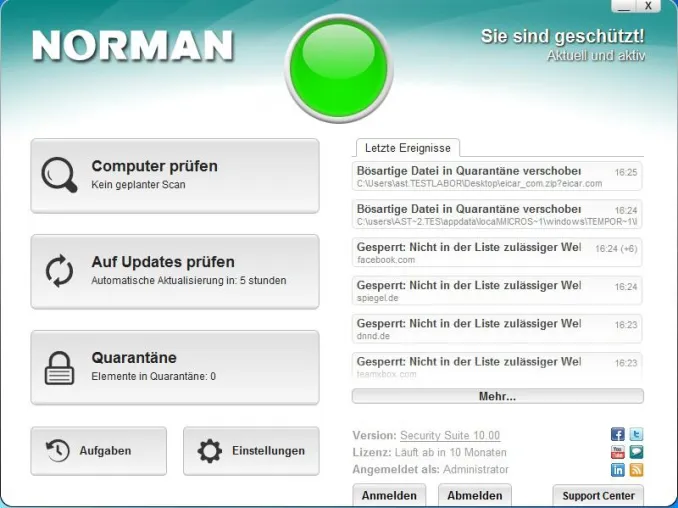Open the chat bubble forum icon

[636, 452]
